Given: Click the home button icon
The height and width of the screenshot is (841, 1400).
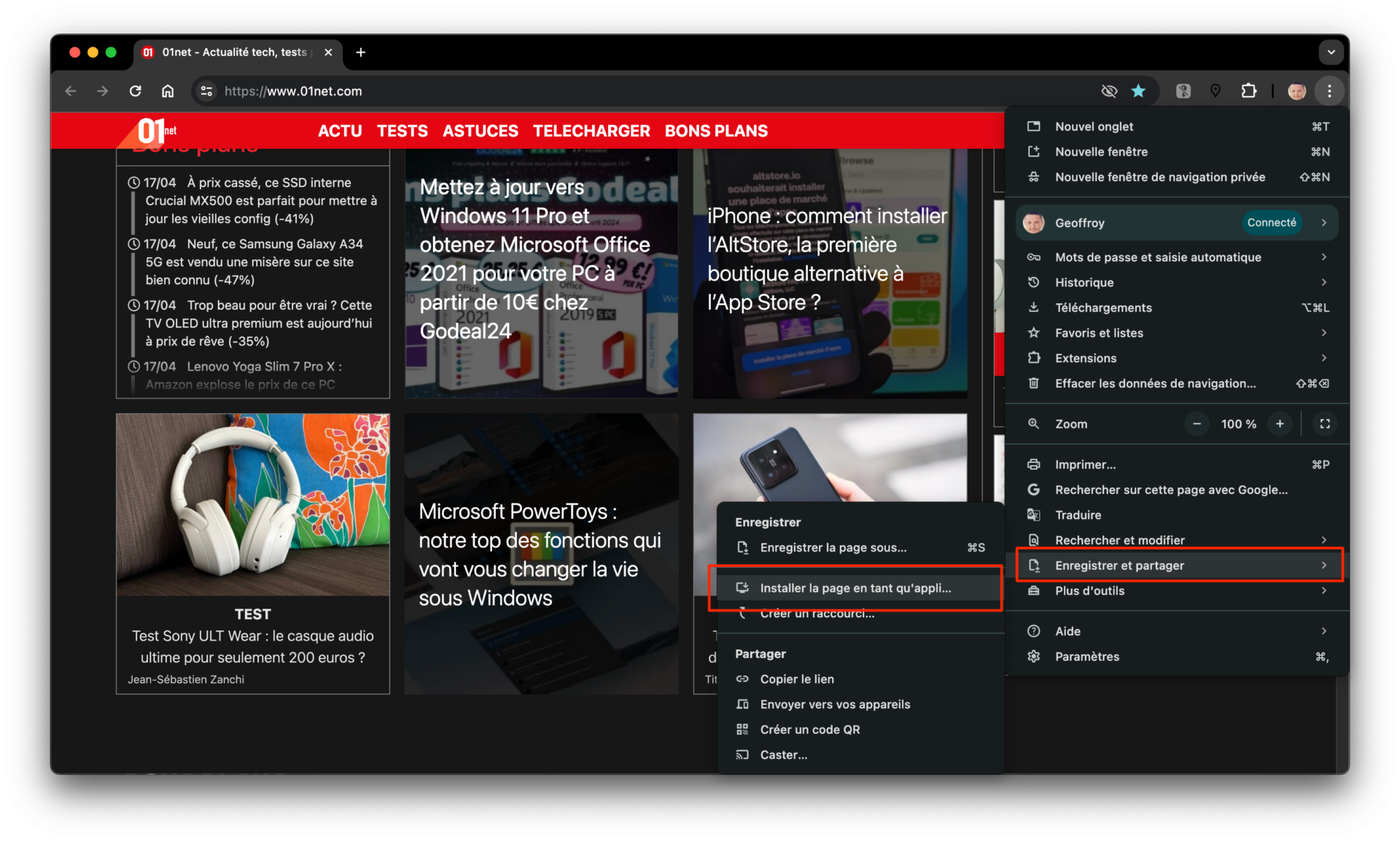Looking at the screenshot, I should (168, 91).
